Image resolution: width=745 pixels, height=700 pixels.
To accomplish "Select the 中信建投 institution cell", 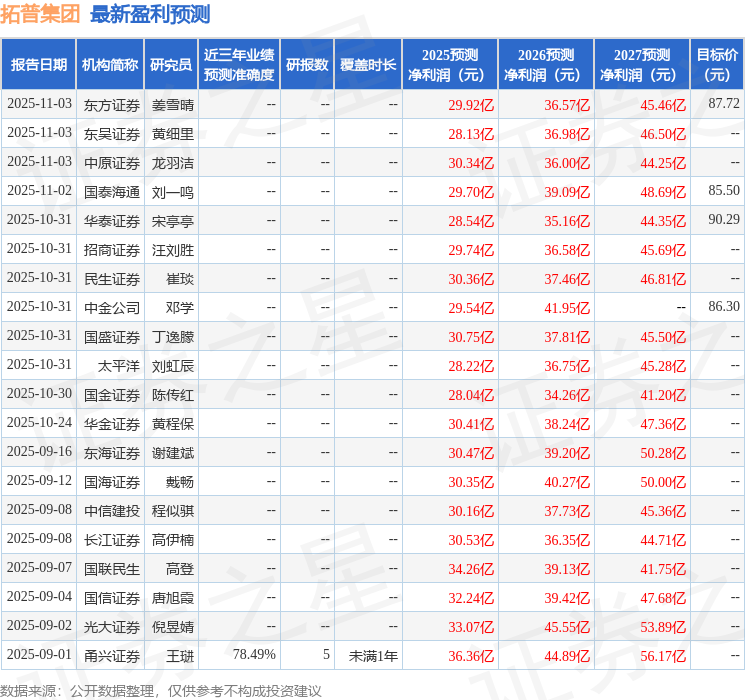I will 112,511.
